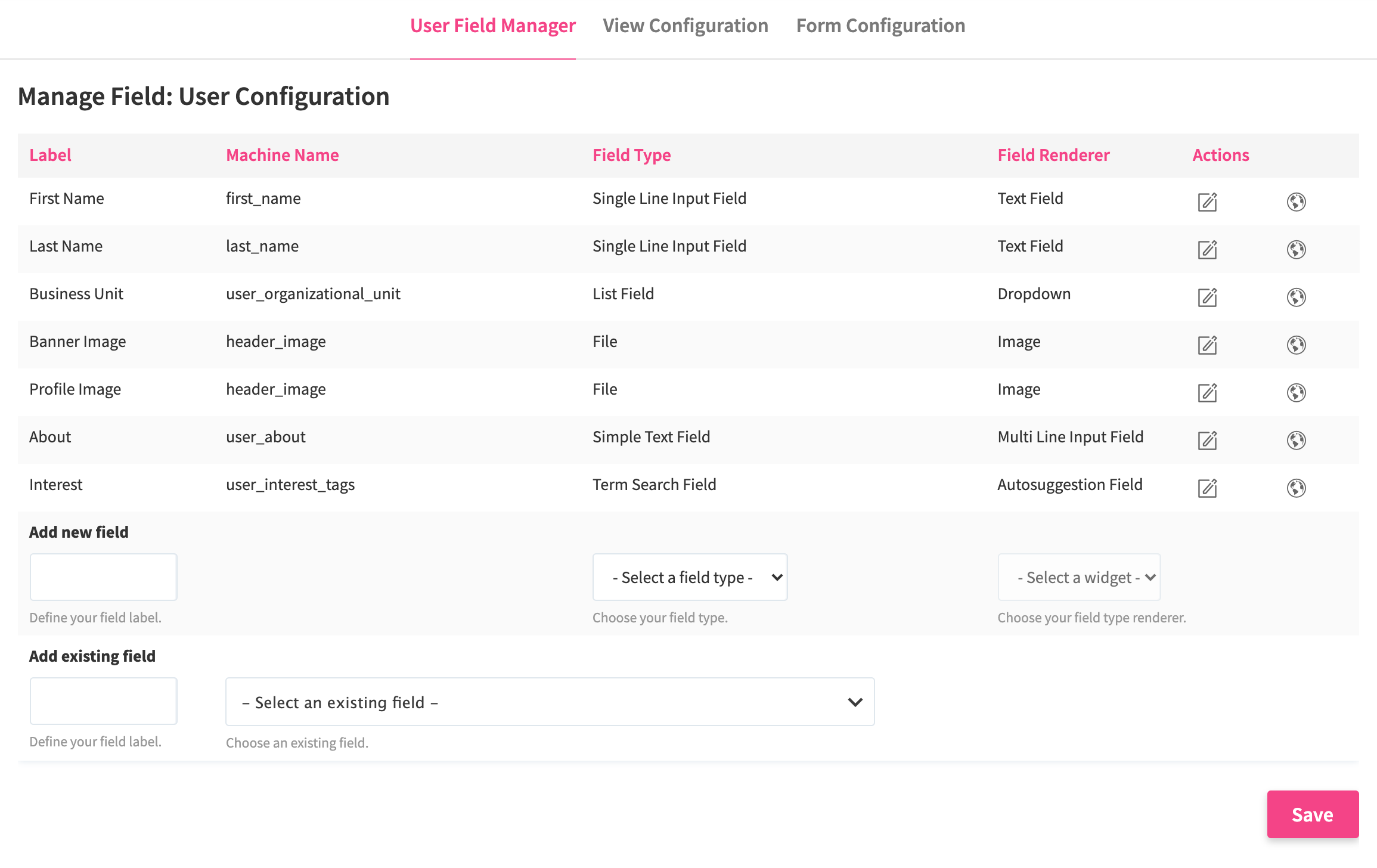The width and height of the screenshot is (1377, 868).
Task: Select the Banner Image label cell
Action: (x=77, y=342)
